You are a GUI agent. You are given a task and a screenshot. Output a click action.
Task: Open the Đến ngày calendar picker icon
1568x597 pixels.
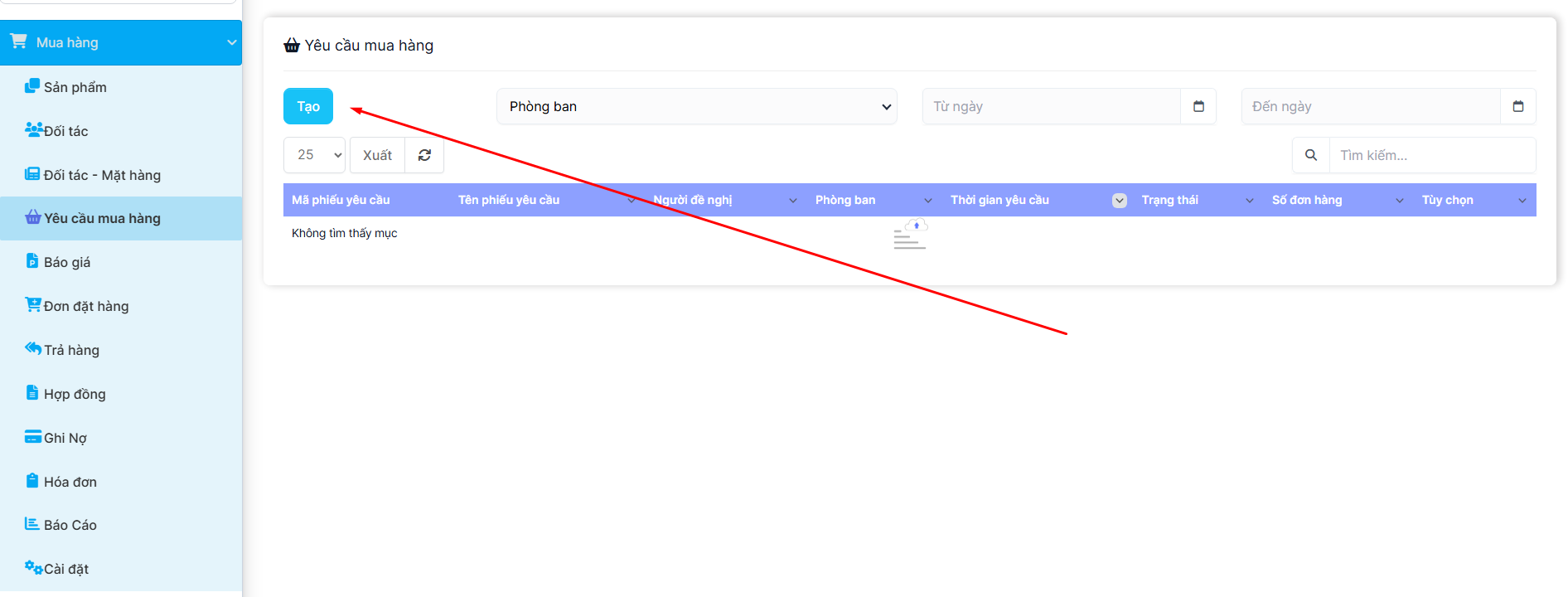1517,106
